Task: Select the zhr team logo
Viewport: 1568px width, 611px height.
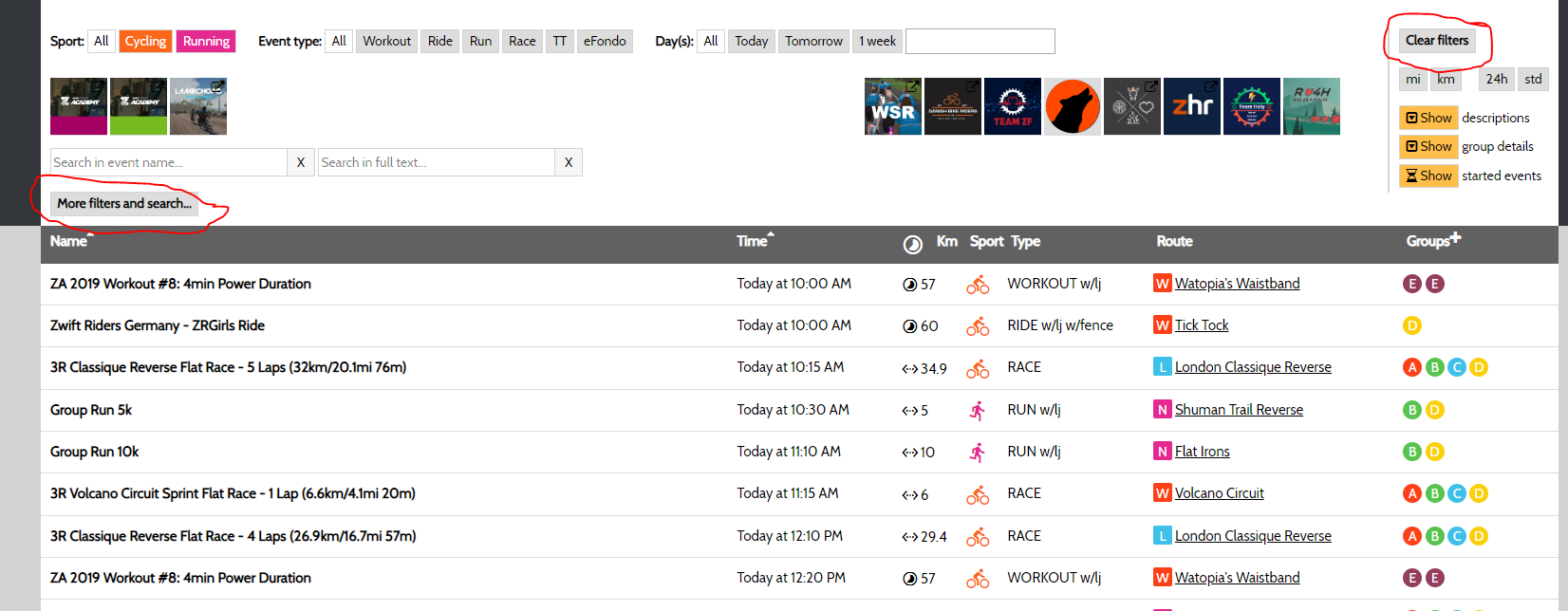Action: (1192, 106)
